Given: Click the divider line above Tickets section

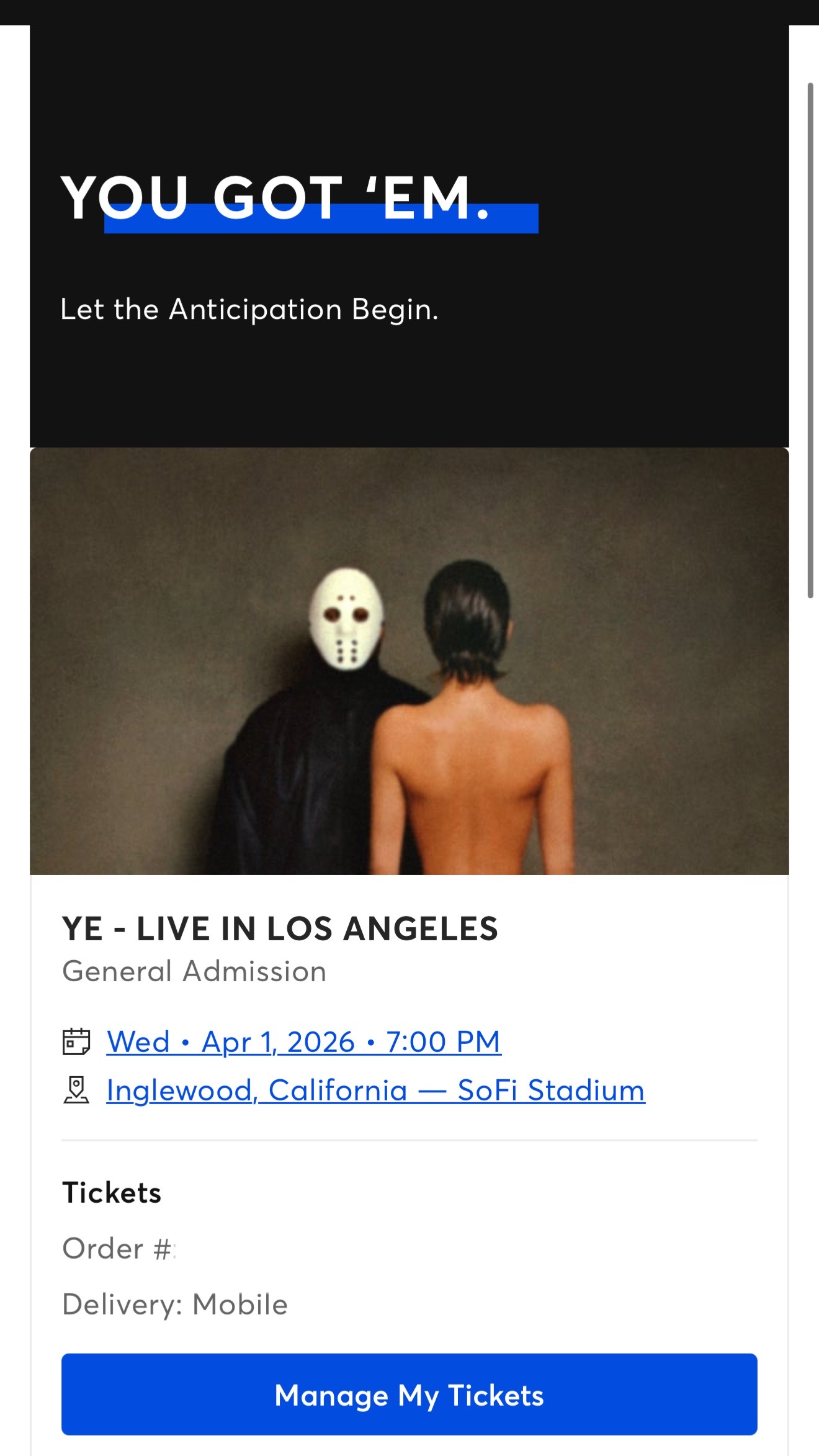Looking at the screenshot, I should tap(409, 1140).
